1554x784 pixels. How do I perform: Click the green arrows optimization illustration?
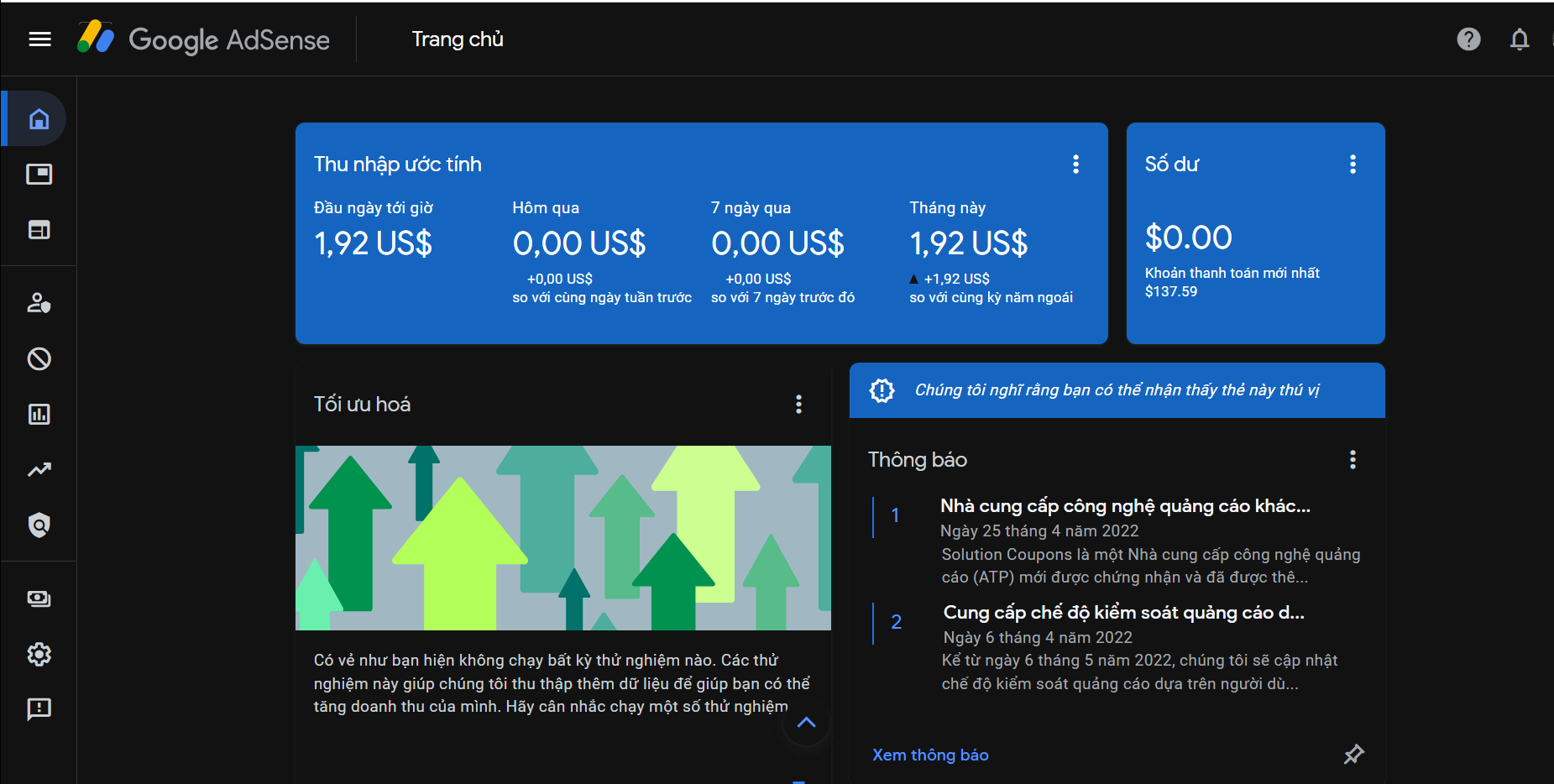point(563,538)
